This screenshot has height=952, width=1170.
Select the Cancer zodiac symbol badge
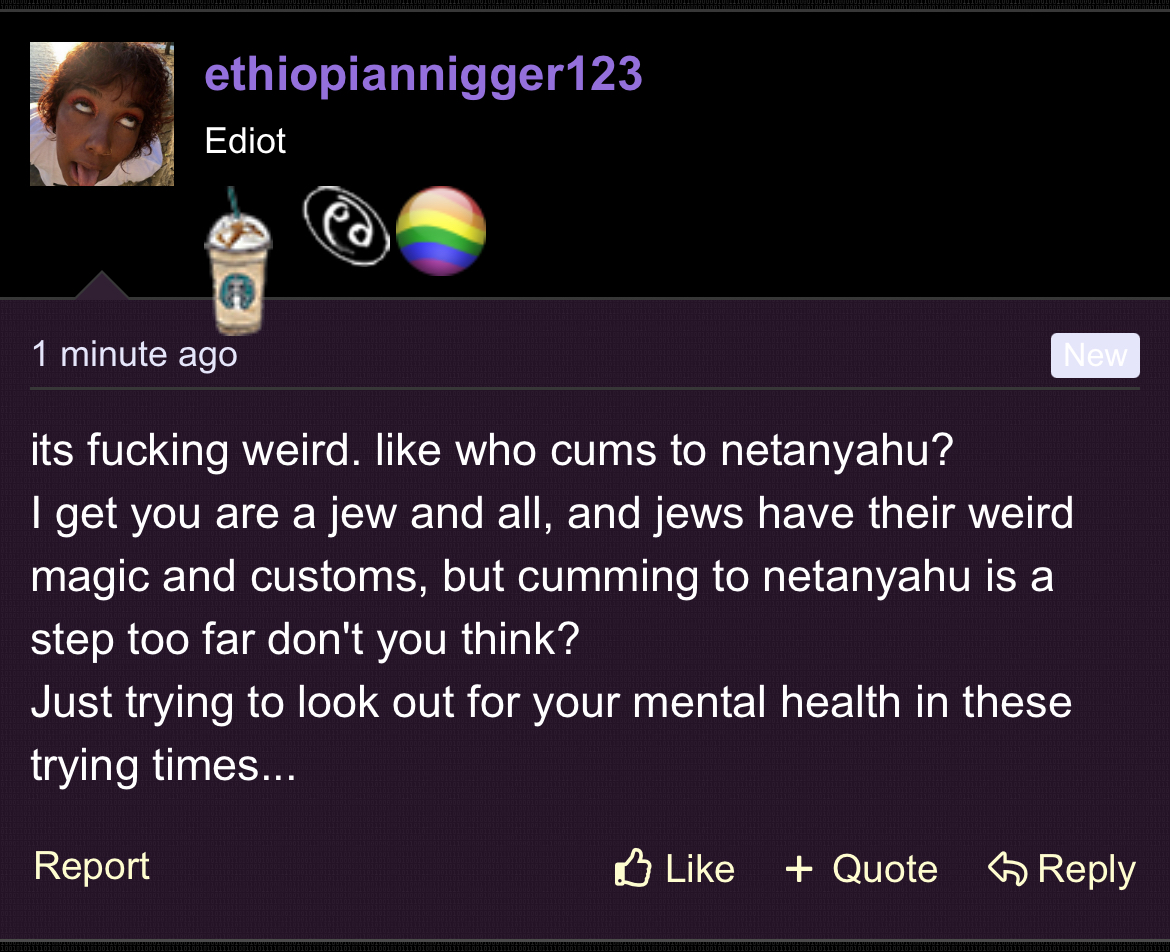(346, 226)
